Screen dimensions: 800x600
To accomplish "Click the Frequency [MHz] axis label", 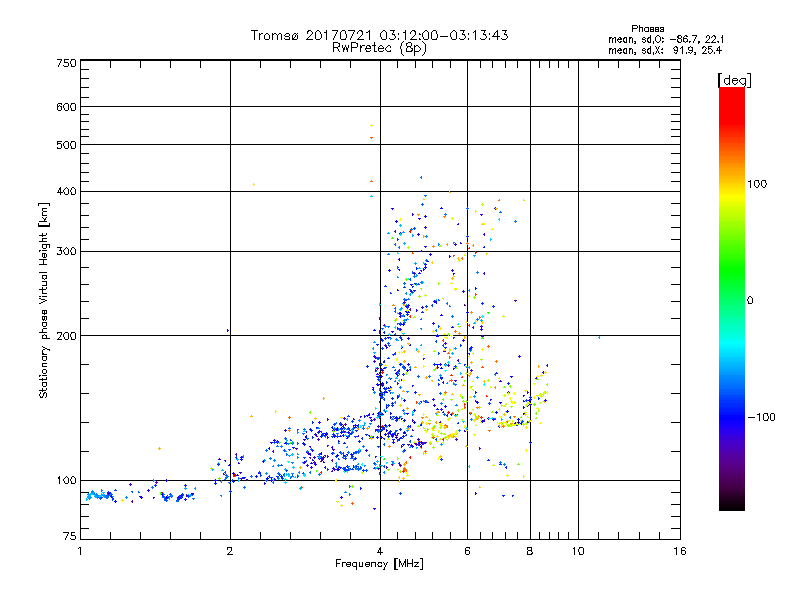I will (379, 564).
